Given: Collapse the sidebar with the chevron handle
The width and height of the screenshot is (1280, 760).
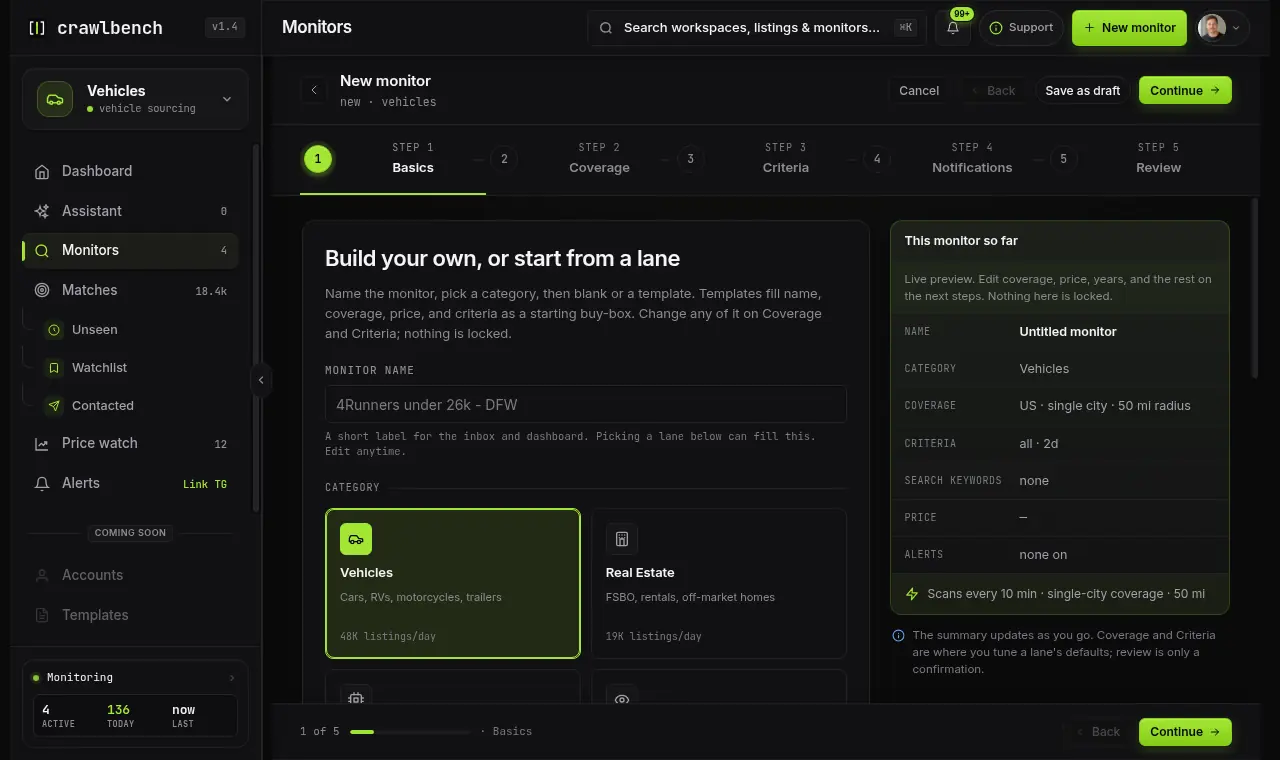Looking at the screenshot, I should (x=261, y=380).
